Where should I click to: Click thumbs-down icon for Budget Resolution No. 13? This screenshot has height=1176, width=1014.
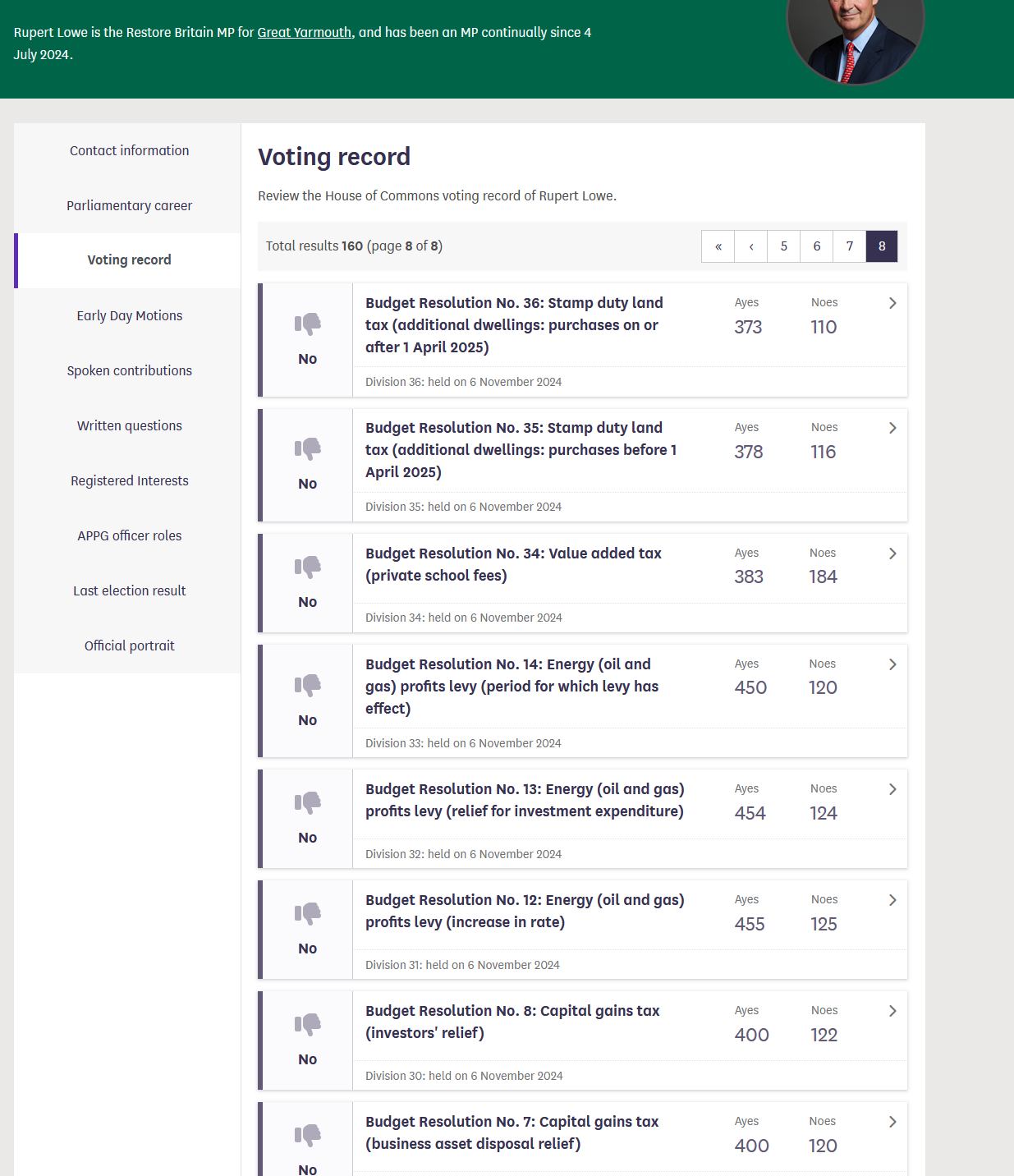(x=308, y=803)
